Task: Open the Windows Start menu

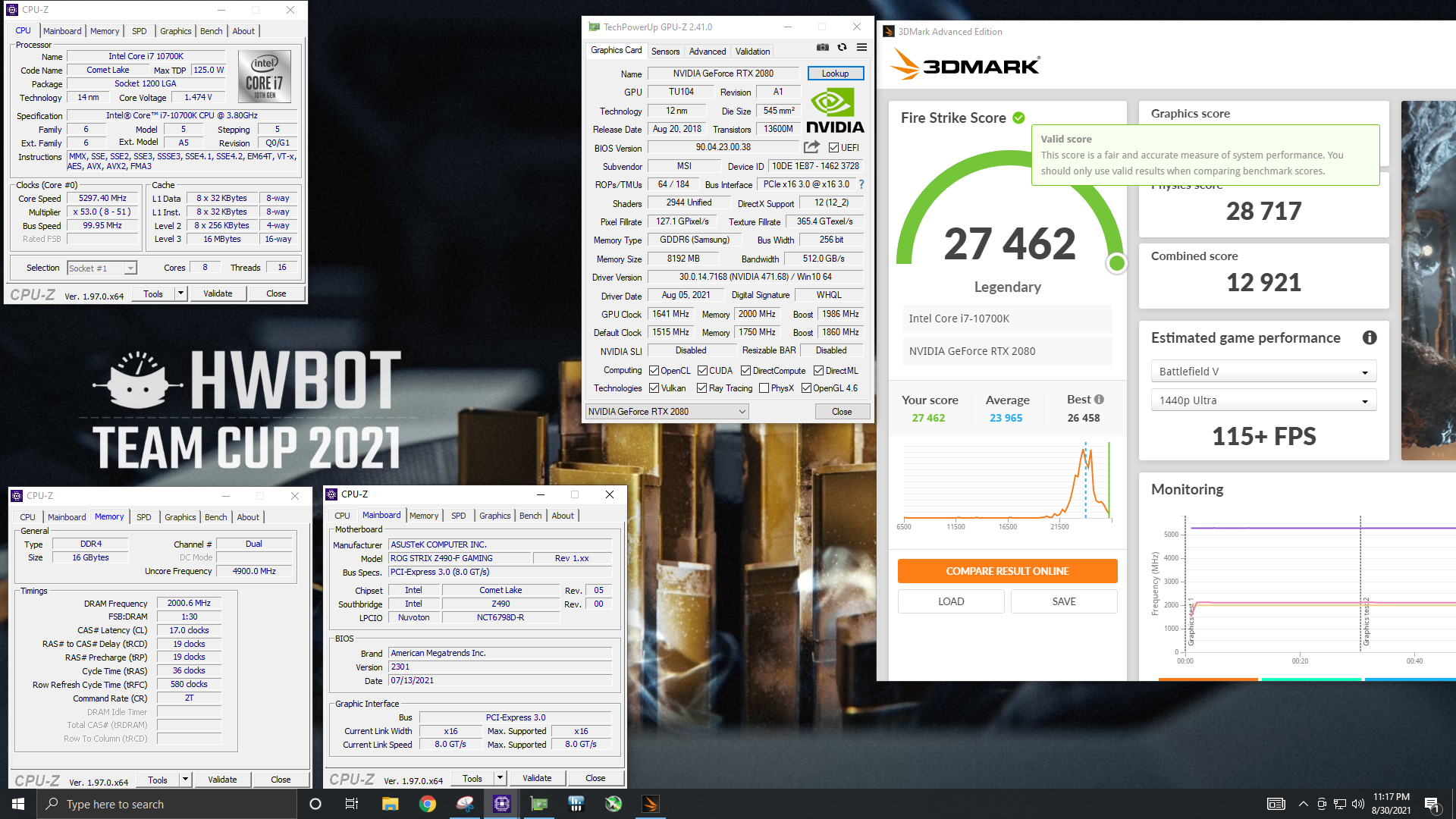Action: 18,804
